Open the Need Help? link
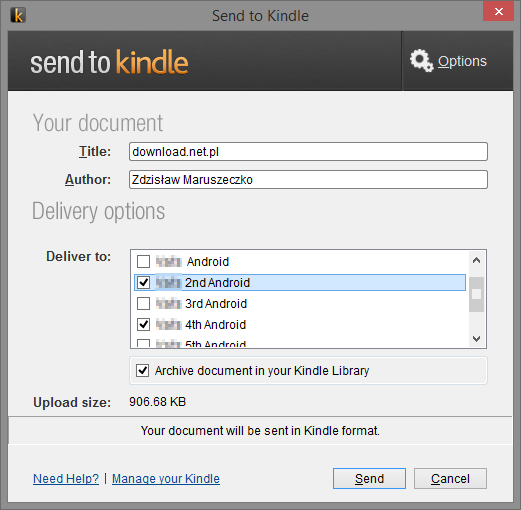 point(66,479)
